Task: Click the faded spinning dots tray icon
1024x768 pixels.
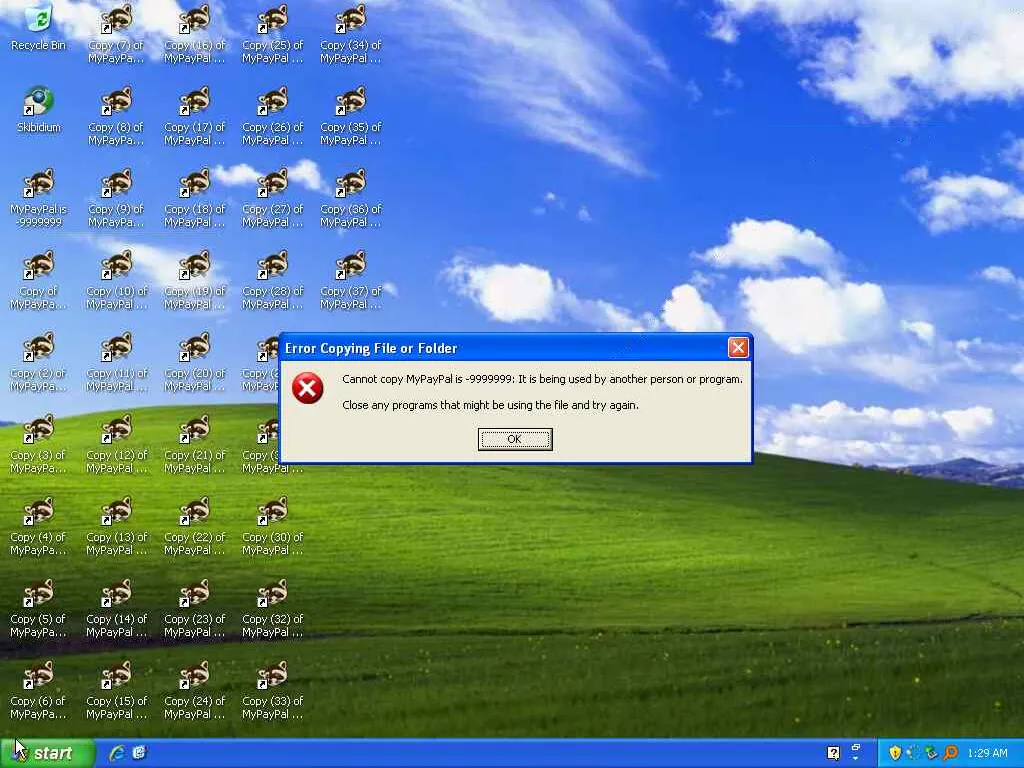Action: pyautogui.click(x=914, y=753)
